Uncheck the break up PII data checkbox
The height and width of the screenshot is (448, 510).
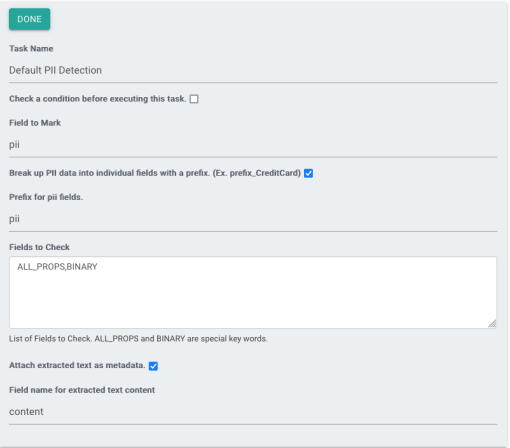(x=308, y=173)
